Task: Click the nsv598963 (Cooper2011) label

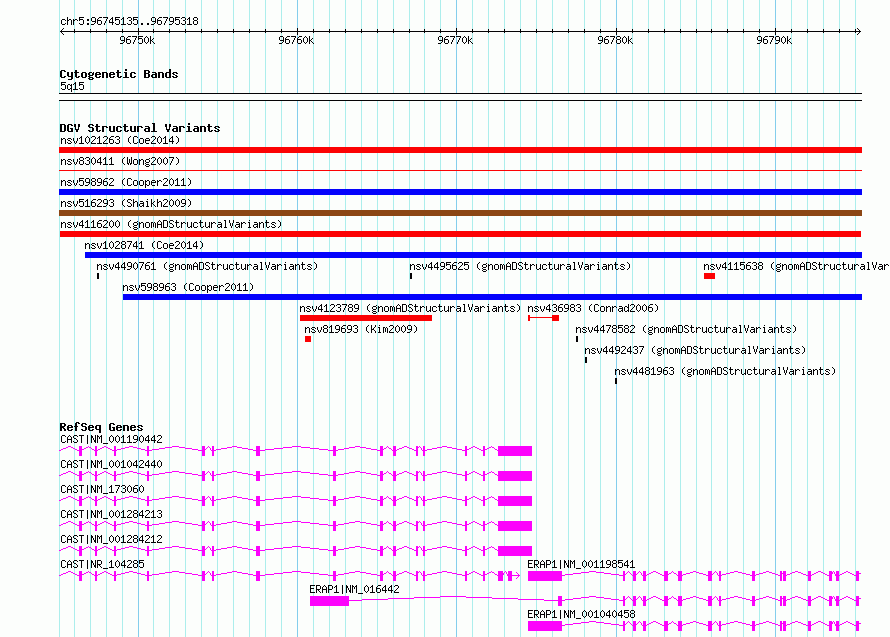Action: (x=188, y=287)
